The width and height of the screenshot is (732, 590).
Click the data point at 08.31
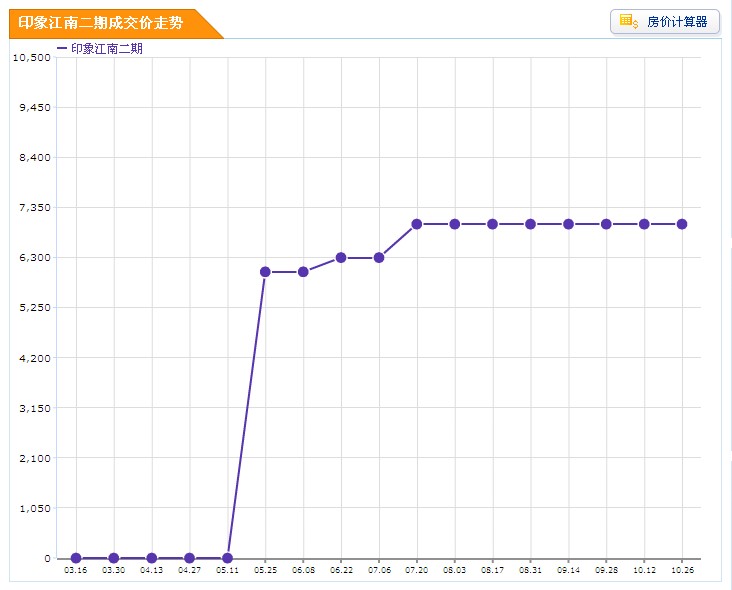[530, 224]
